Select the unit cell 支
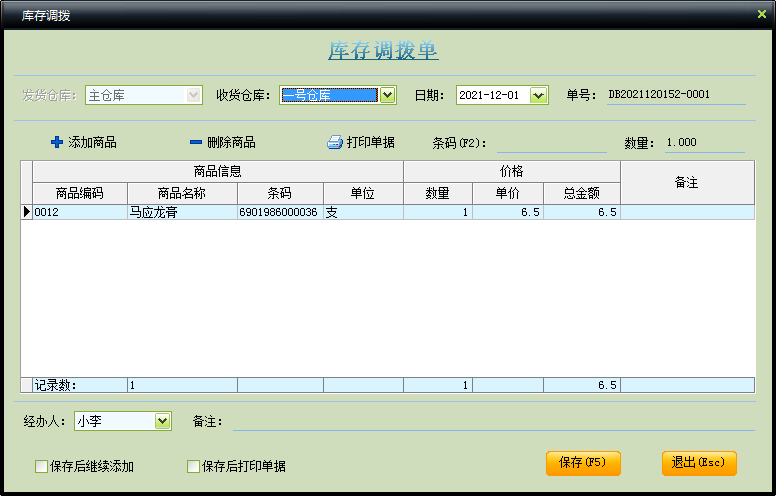Image resolution: width=776 pixels, height=496 pixels. tap(363, 212)
